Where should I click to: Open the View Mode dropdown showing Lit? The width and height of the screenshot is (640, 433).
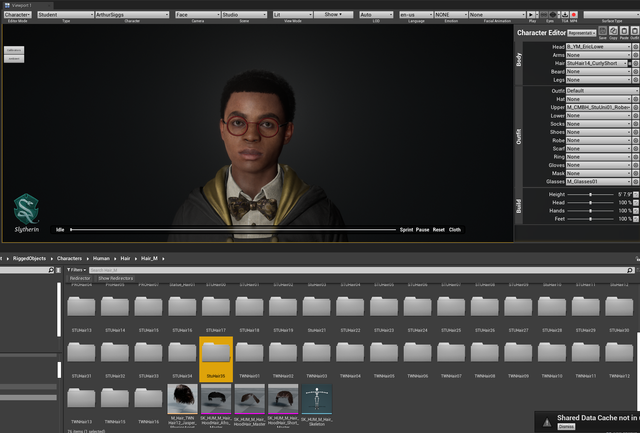(293, 15)
